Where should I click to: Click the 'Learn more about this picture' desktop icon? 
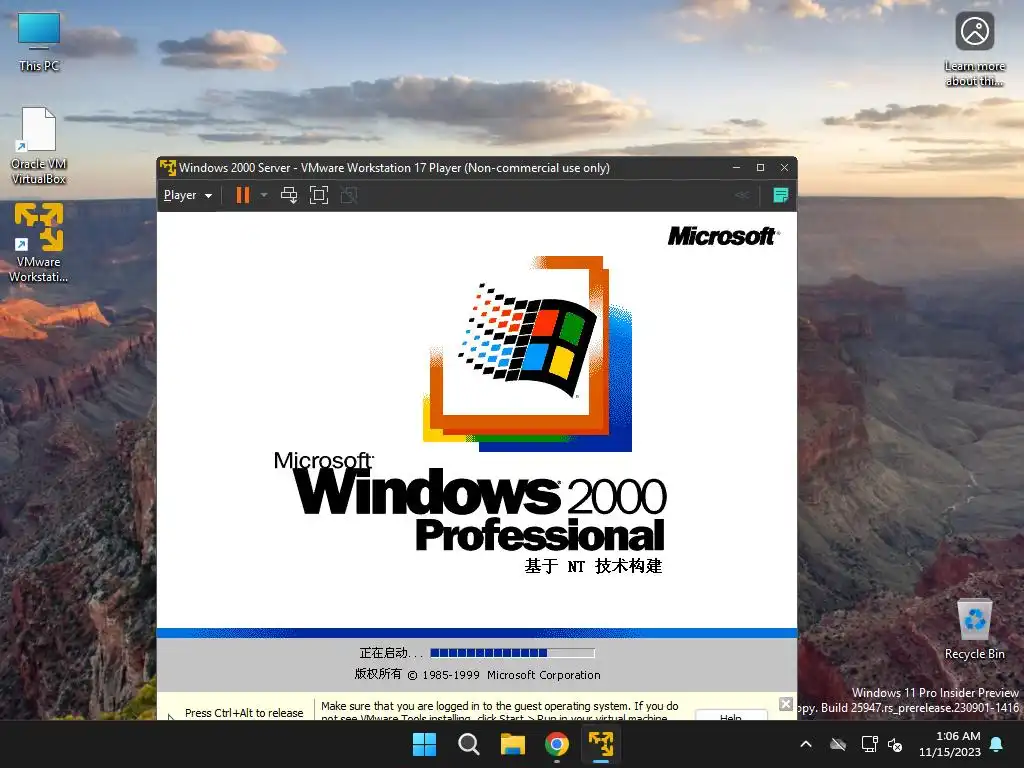[974, 50]
